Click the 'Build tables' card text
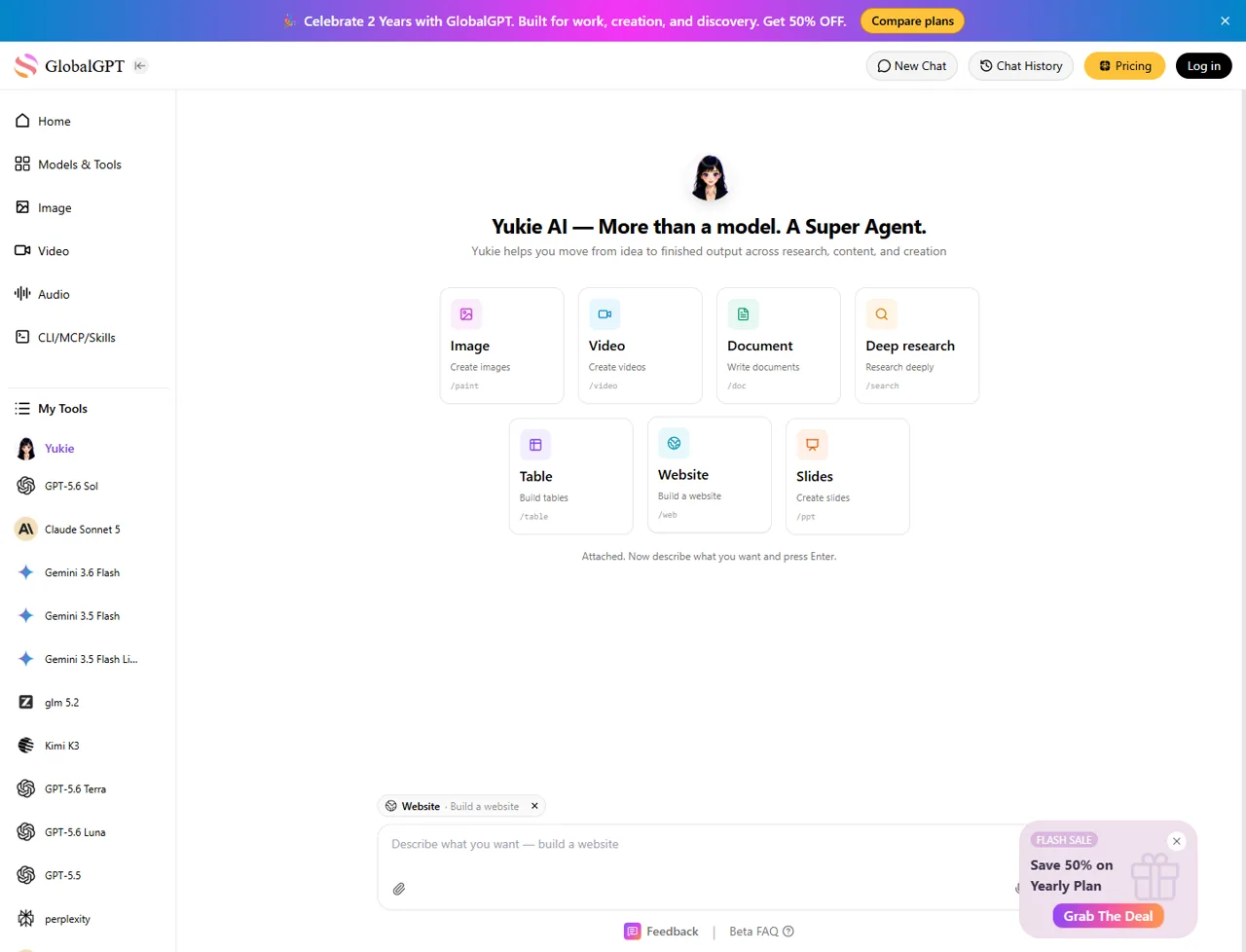This screenshot has width=1246, height=952. (544, 497)
